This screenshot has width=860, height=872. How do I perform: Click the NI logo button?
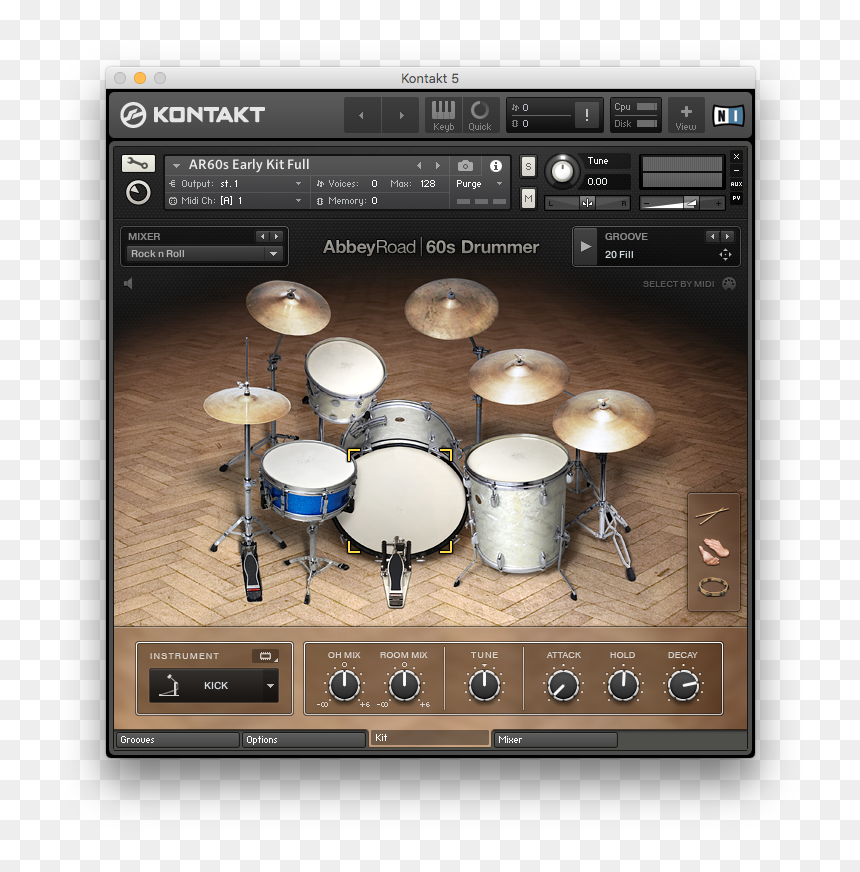click(728, 115)
